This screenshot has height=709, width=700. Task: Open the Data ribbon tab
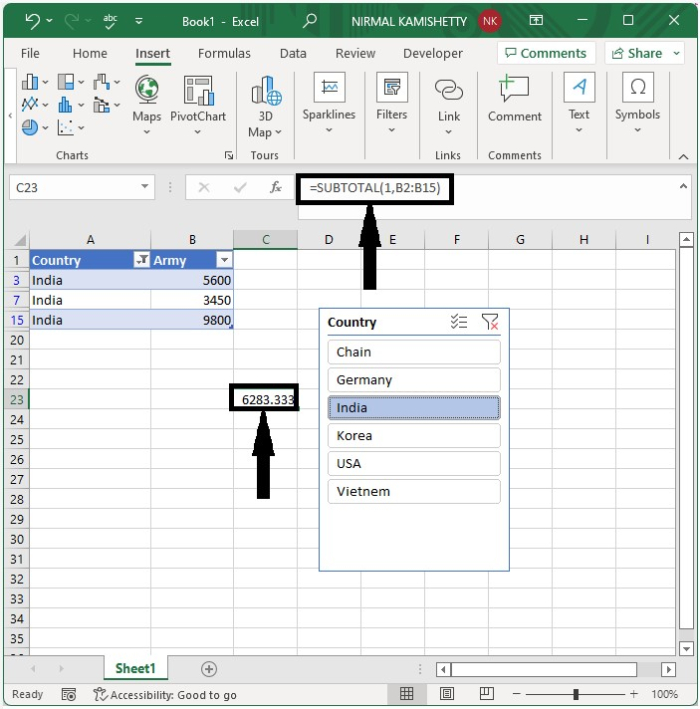293,53
